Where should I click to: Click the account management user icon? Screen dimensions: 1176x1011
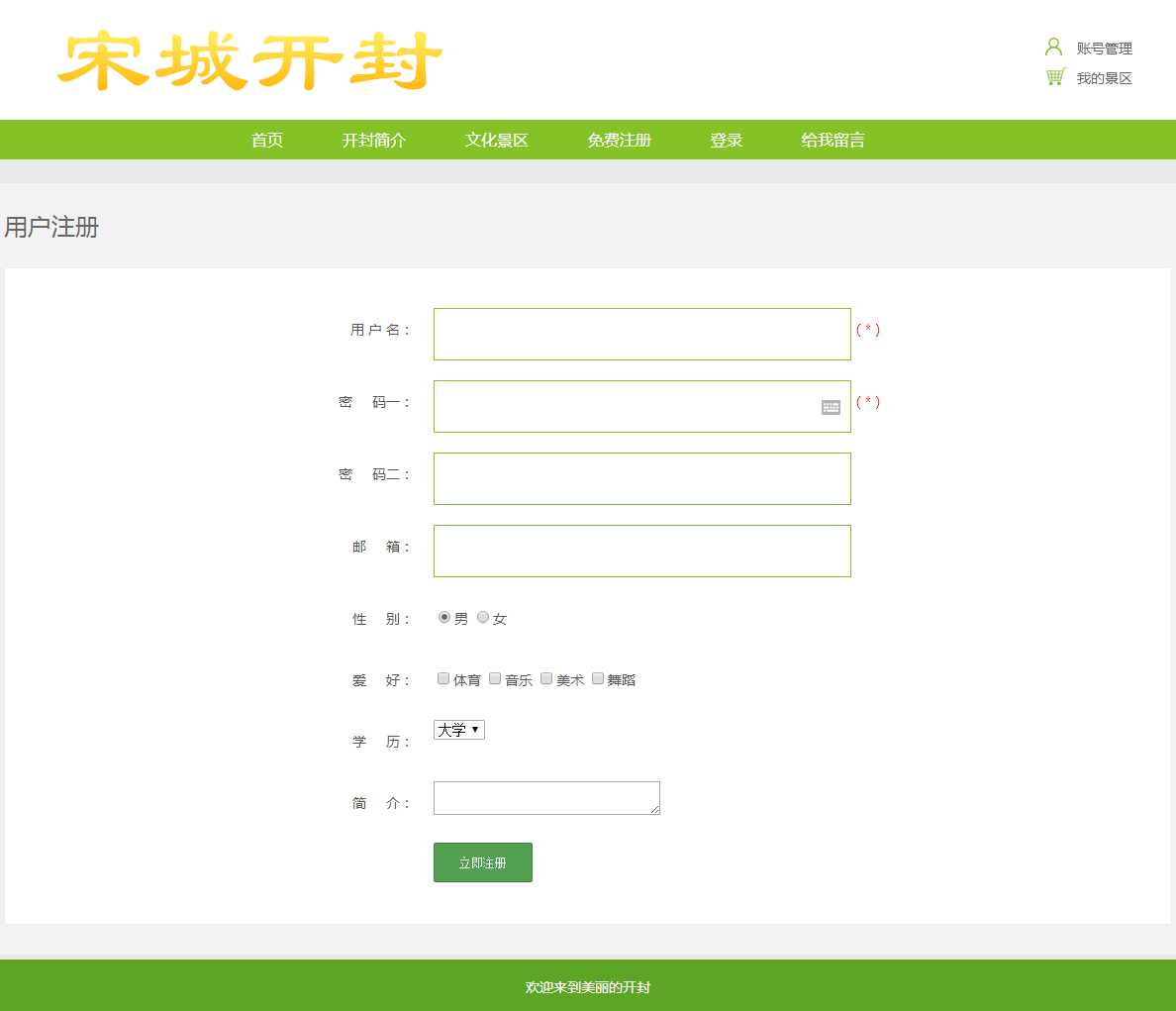click(x=1053, y=47)
